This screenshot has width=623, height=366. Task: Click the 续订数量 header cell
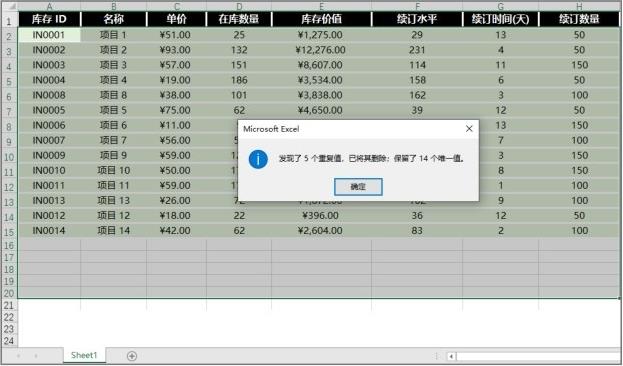pos(579,19)
